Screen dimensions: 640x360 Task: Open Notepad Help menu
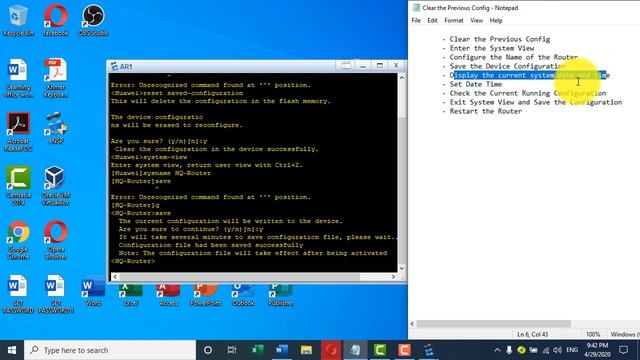(x=496, y=20)
